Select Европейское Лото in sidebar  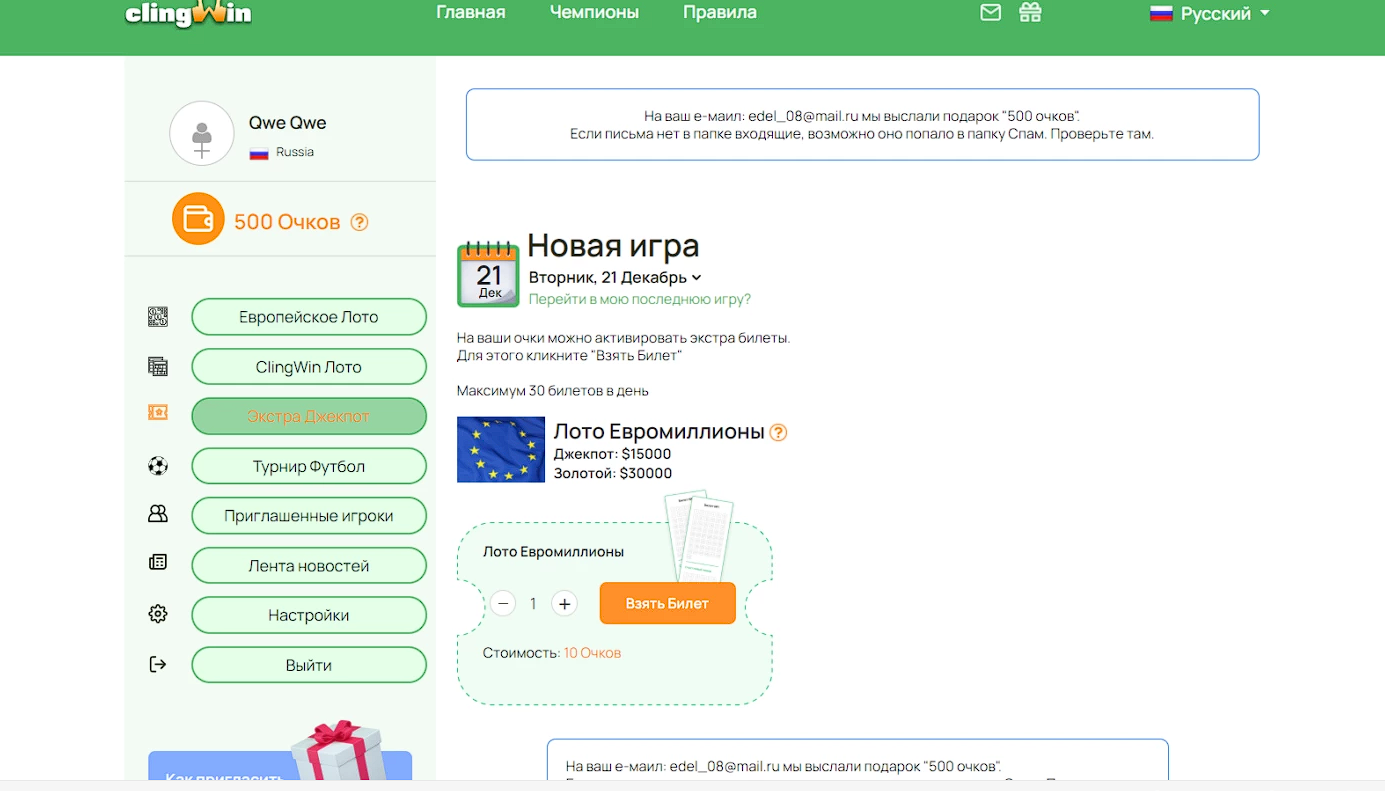(308, 317)
